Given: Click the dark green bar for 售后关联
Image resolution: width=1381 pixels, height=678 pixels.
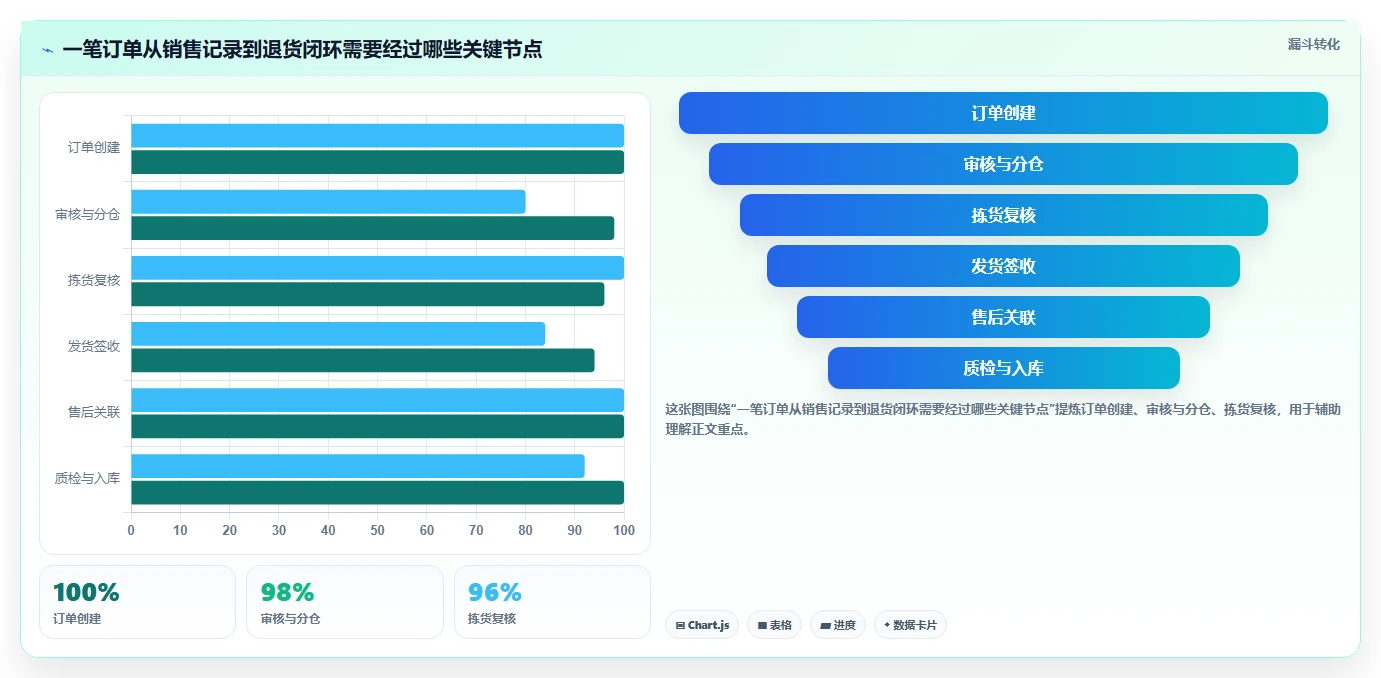Looking at the screenshot, I should point(377,426).
